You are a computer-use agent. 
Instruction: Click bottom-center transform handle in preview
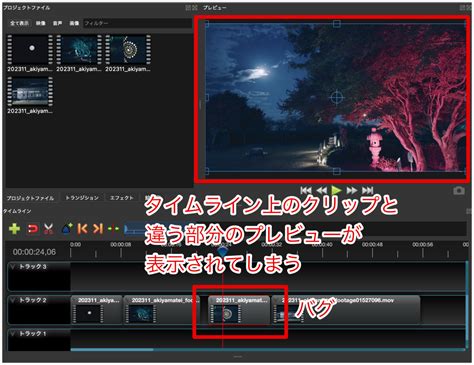pyautogui.click(x=337, y=171)
